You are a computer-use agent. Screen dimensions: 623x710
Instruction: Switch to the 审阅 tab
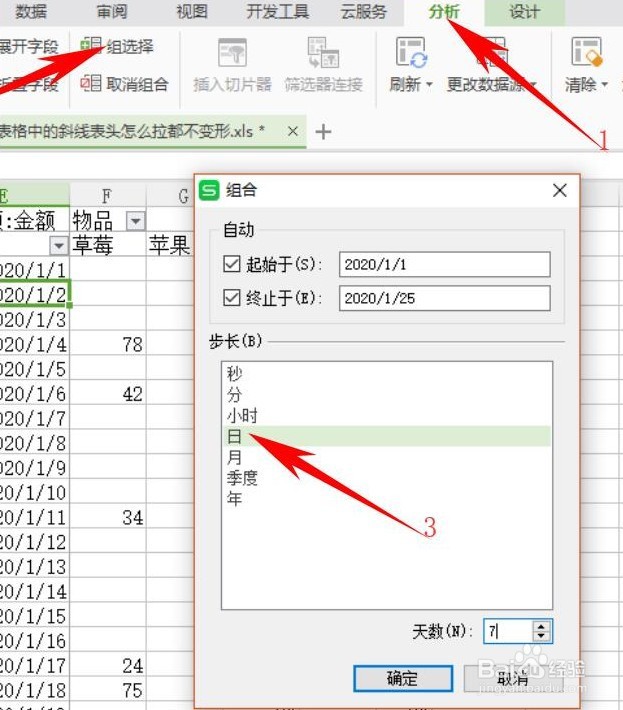click(112, 12)
